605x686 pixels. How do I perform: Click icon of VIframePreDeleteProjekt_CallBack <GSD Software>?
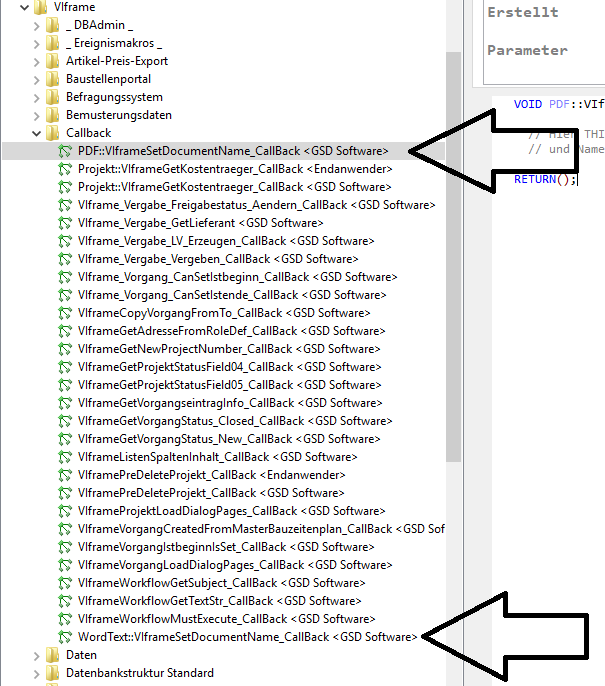[x=65, y=493]
